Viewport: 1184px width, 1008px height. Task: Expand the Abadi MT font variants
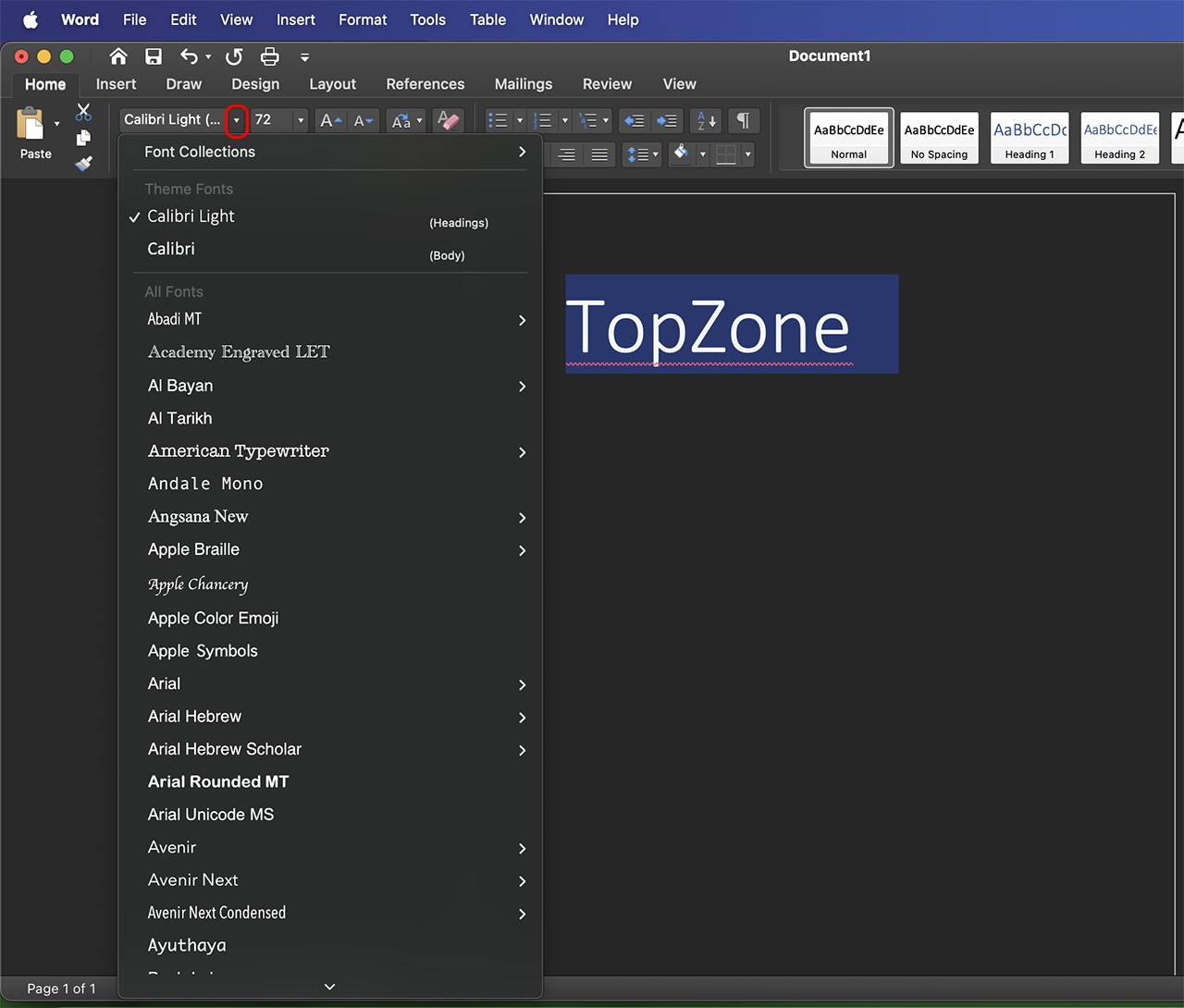(522, 320)
